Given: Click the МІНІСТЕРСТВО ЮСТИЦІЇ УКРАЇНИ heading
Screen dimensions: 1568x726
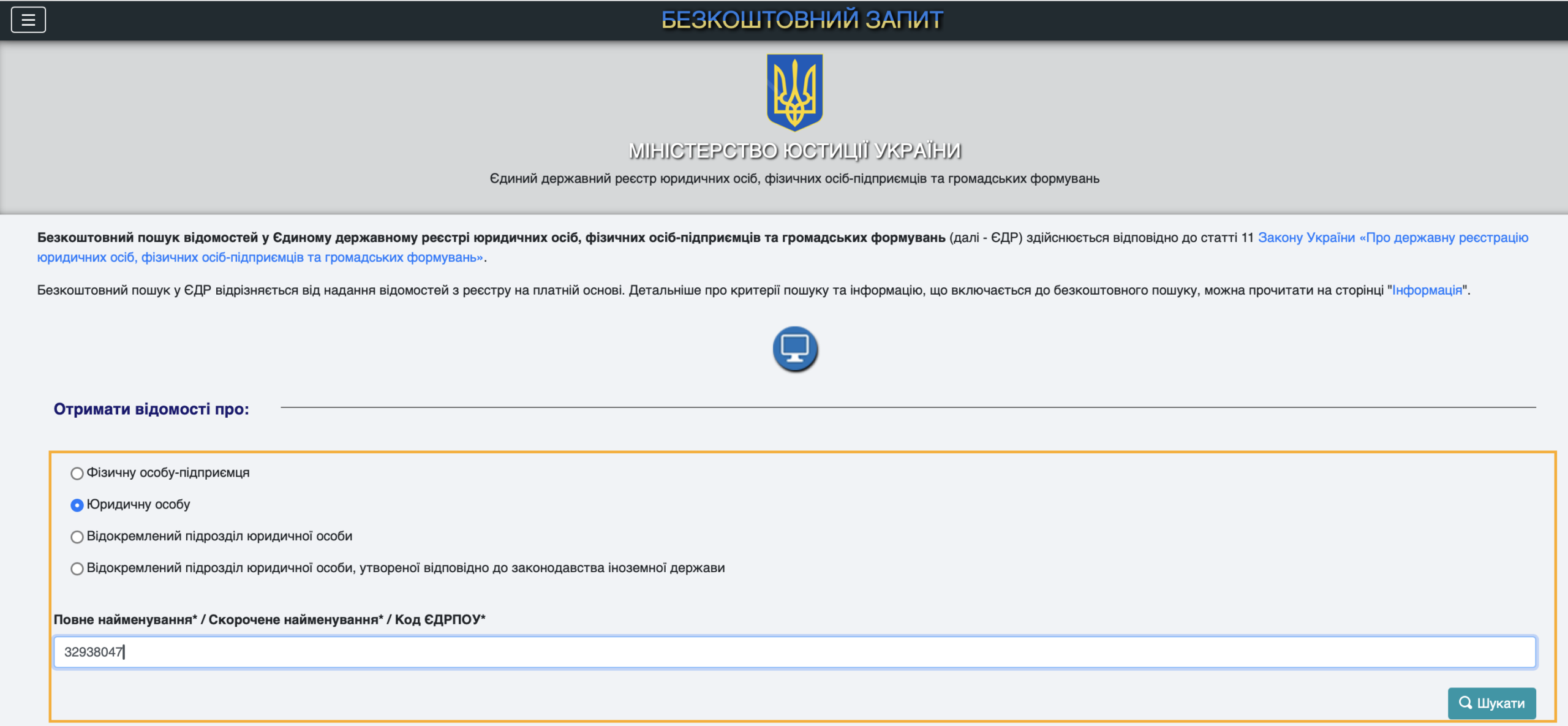Looking at the screenshot, I should tap(794, 151).
